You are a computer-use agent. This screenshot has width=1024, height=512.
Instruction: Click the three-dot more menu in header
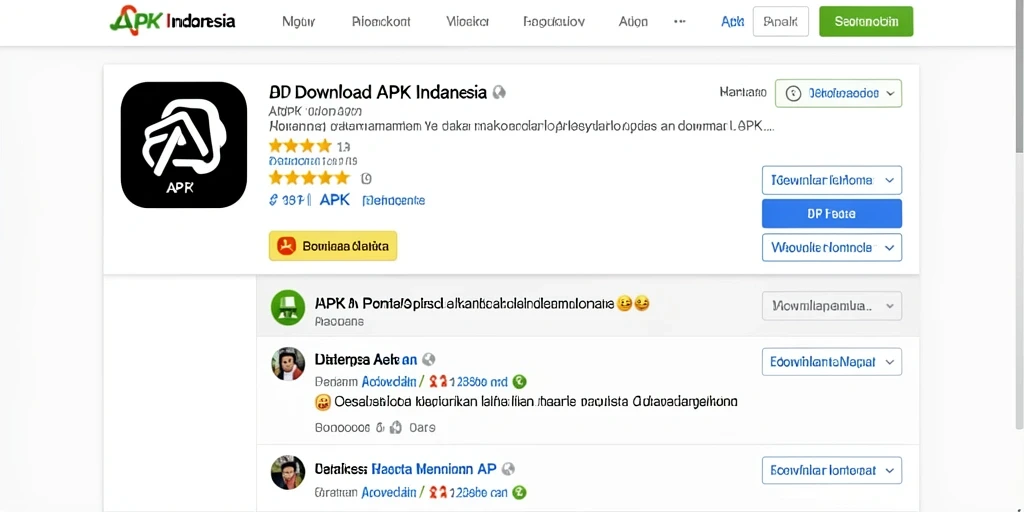(680, 22)
